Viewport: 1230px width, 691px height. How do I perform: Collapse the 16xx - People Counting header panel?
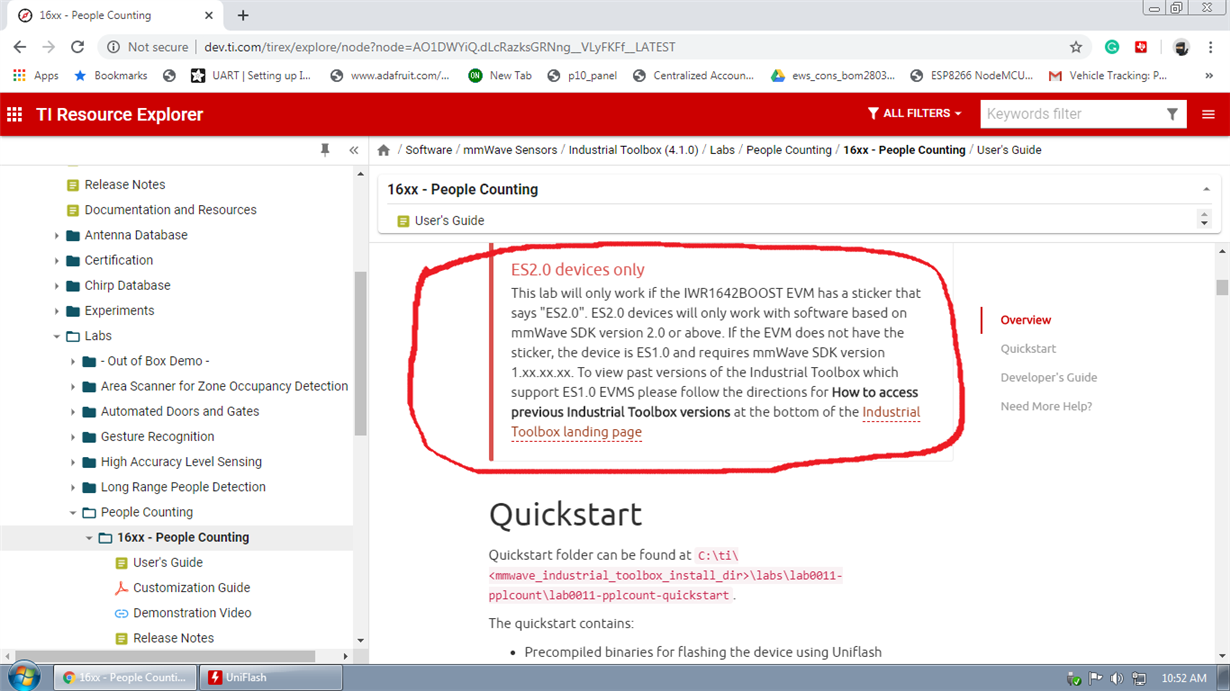[x=1206, y=190]
